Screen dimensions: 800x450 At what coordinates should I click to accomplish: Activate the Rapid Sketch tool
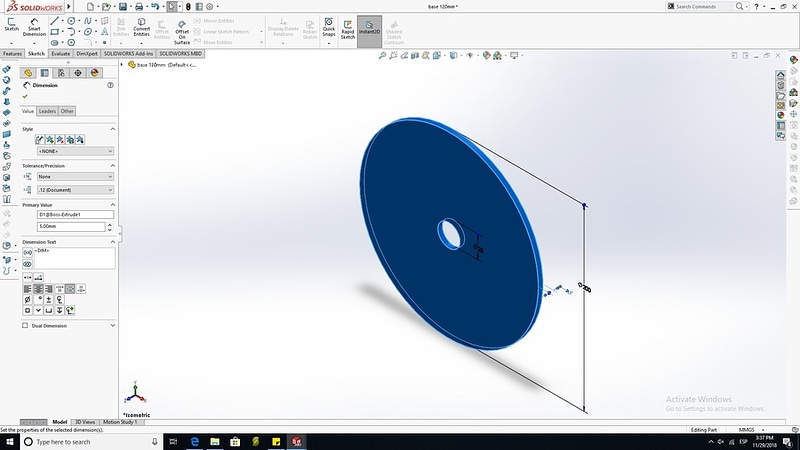tap(348, 30)
